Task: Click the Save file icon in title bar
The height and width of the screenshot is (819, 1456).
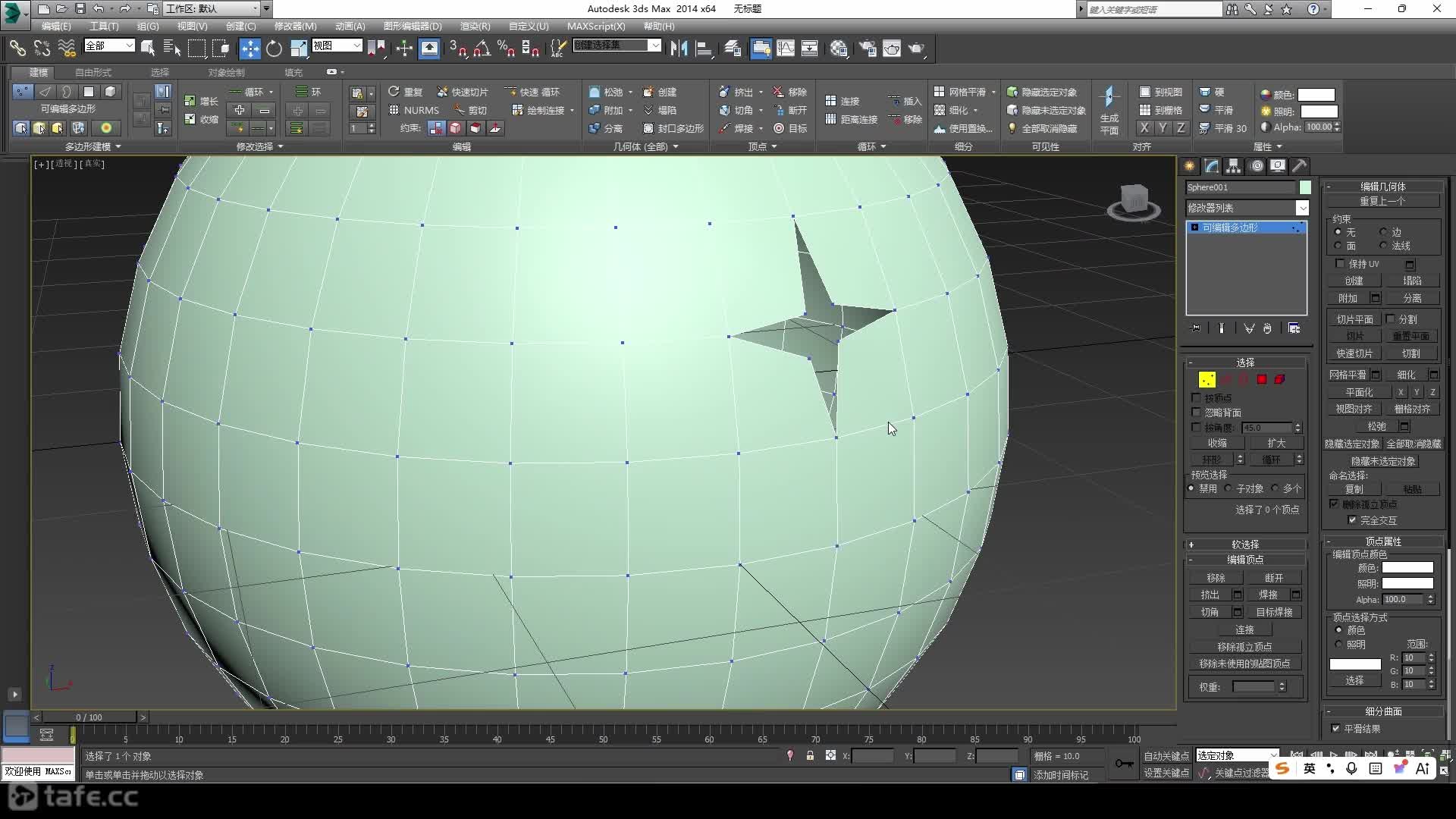Action: pos(80,8)
